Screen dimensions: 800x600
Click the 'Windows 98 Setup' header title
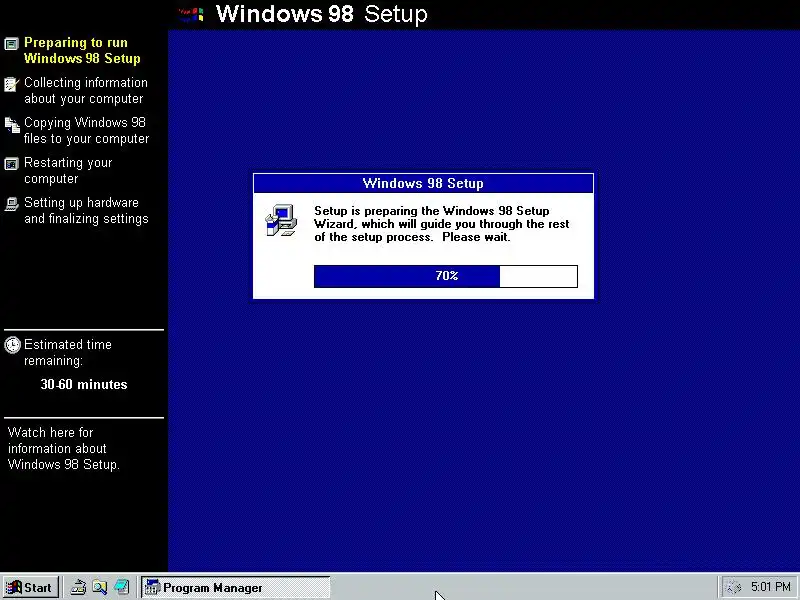(x=321, y=14)
